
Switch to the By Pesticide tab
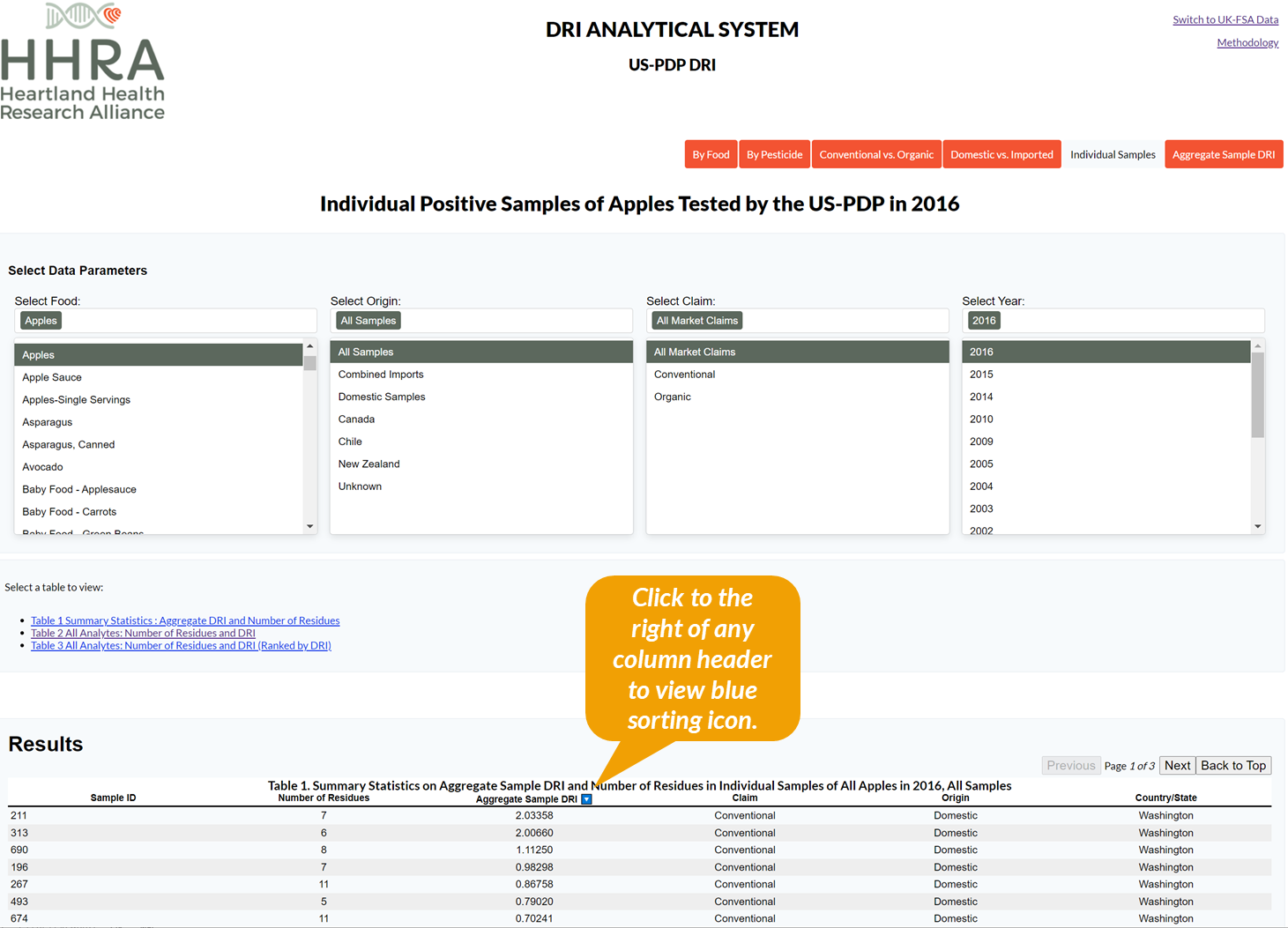tap(774, 154)
